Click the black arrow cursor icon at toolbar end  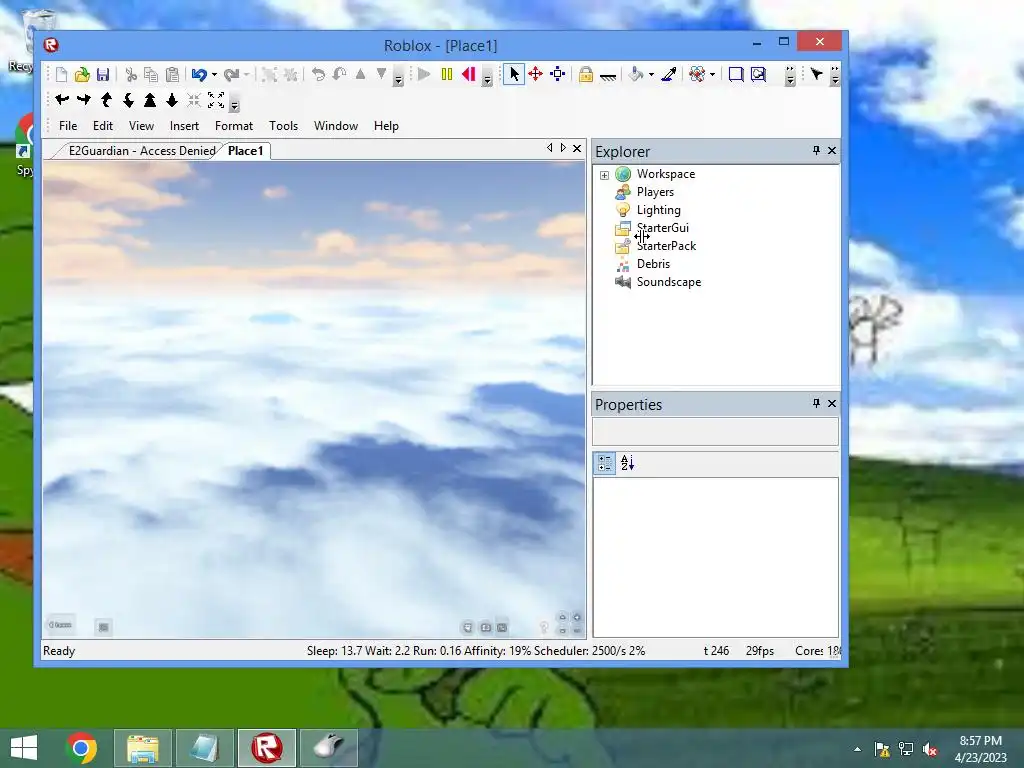coord(816,74)
